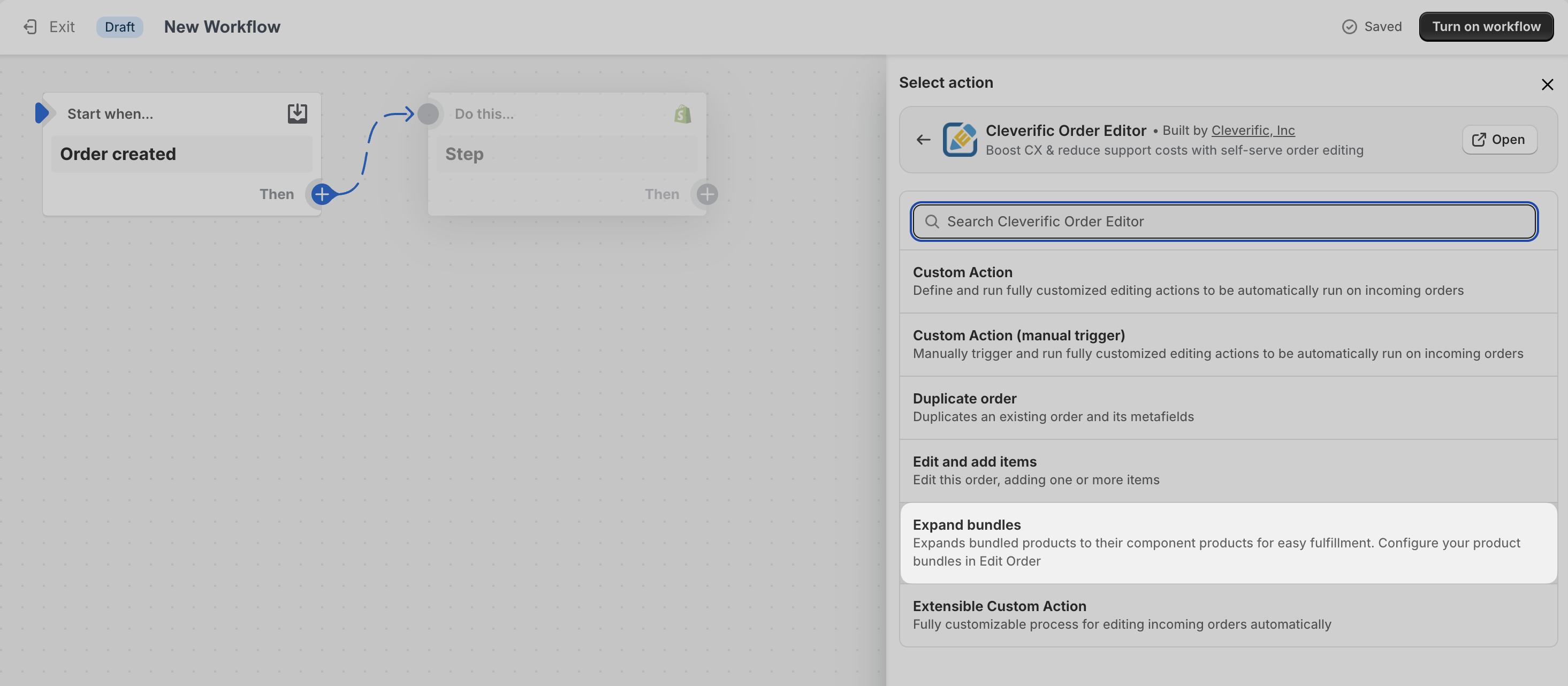Close the Select action panel
This screenshot has height=686, width=1568.
pyautogui.click(x=1547, y=84)
